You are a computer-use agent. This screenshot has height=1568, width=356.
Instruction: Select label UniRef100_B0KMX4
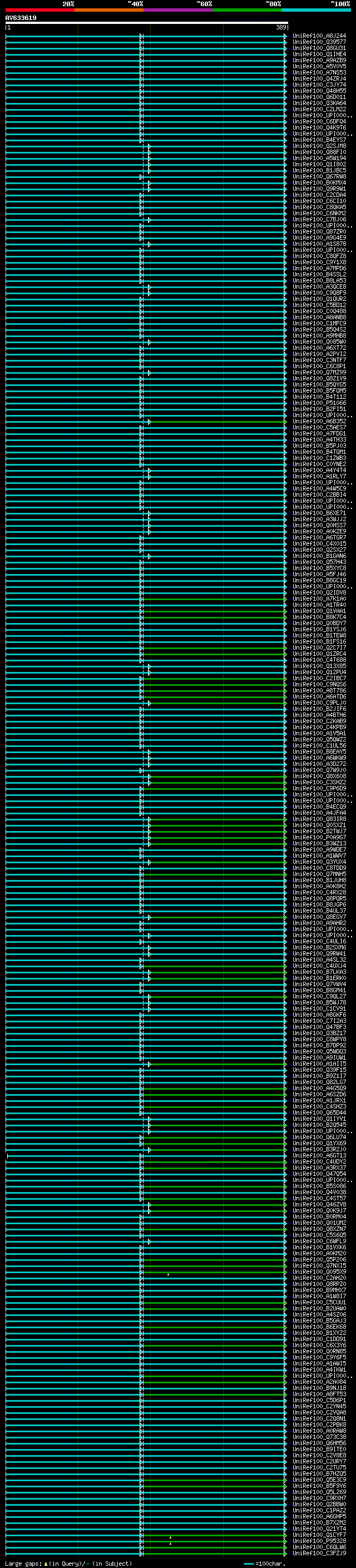(319, 182)
